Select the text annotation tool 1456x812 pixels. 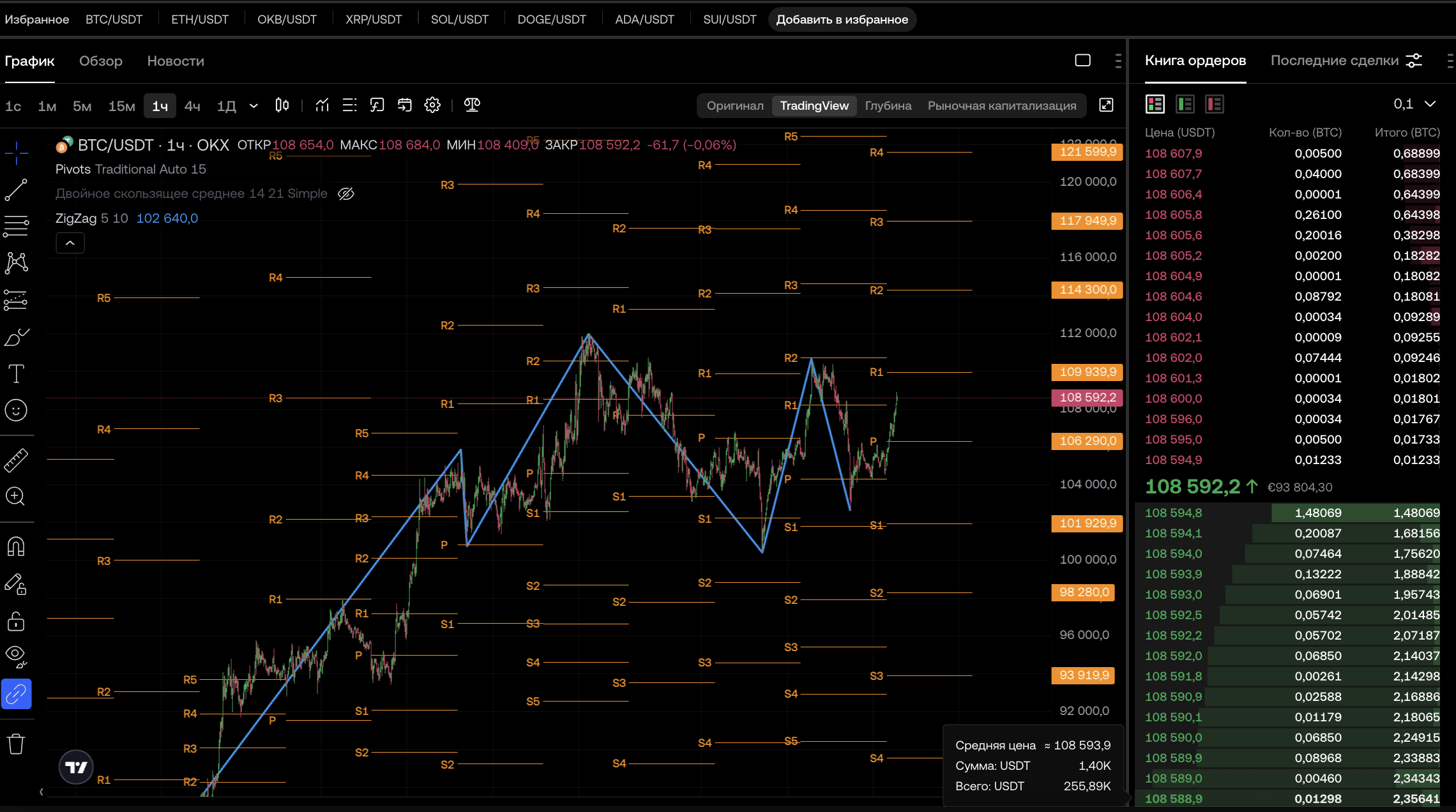click(16, 373)
